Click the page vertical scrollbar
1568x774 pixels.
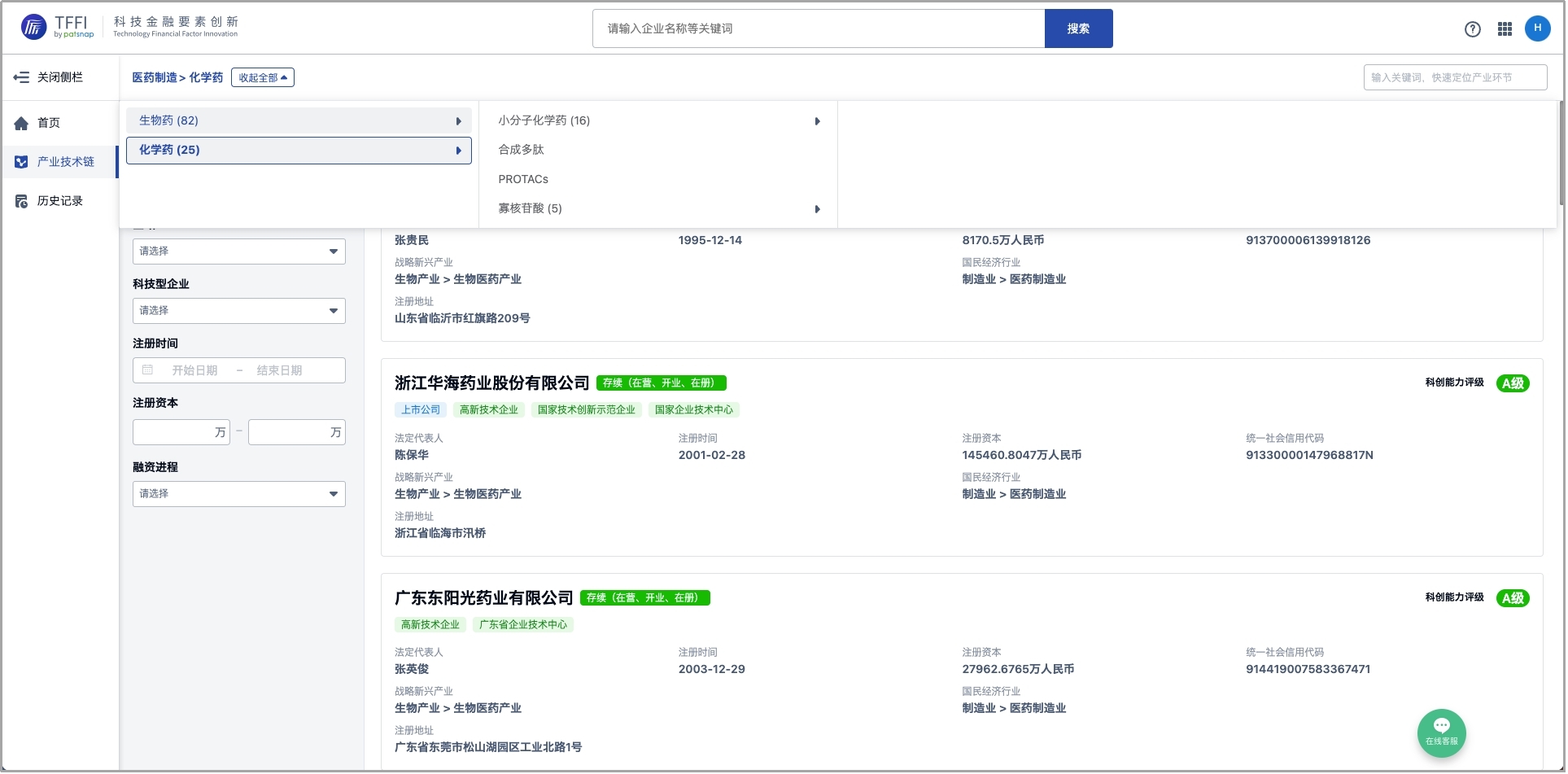coord(1561,153)
